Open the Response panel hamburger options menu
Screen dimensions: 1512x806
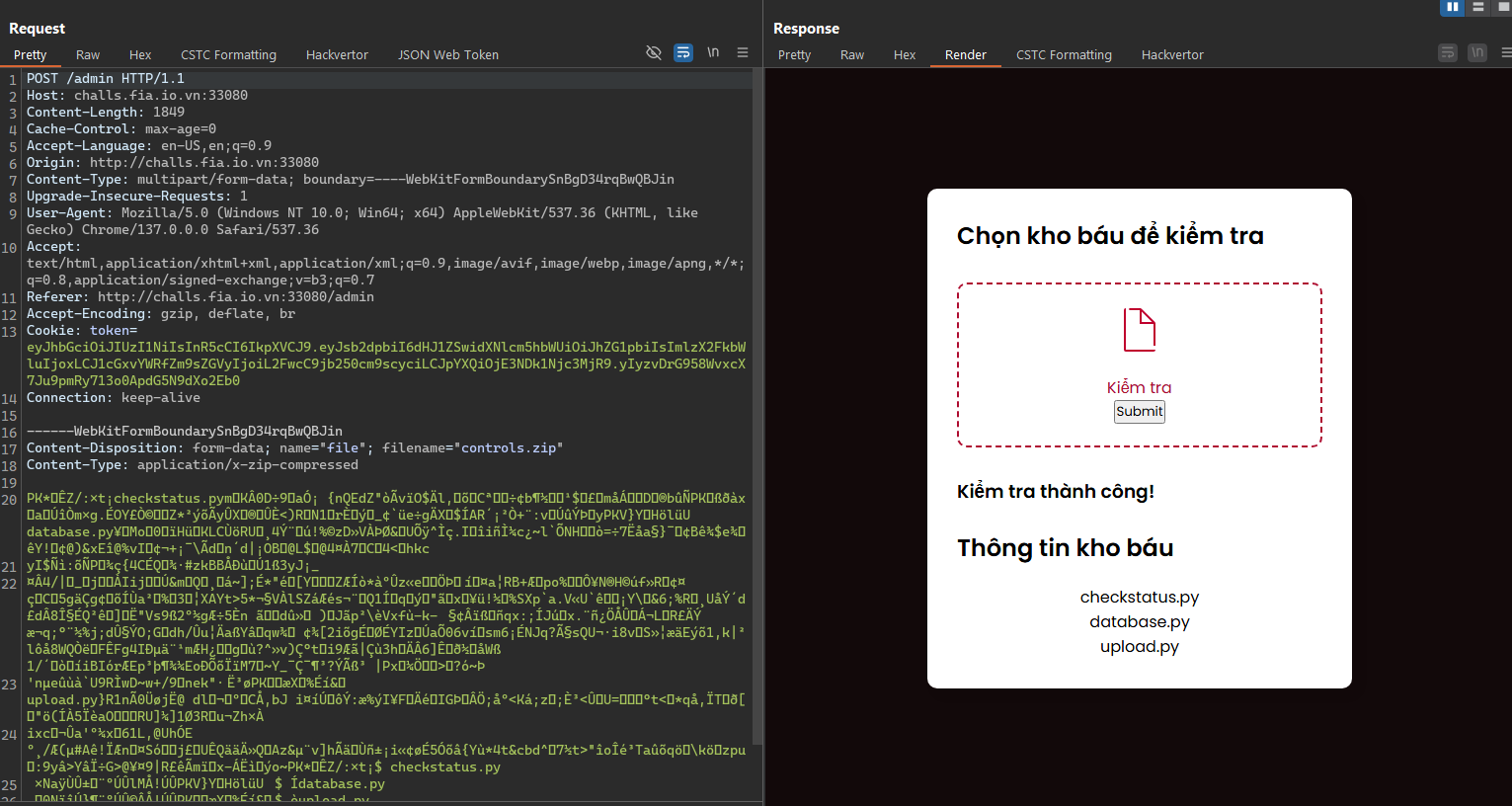click(1506, 52)
